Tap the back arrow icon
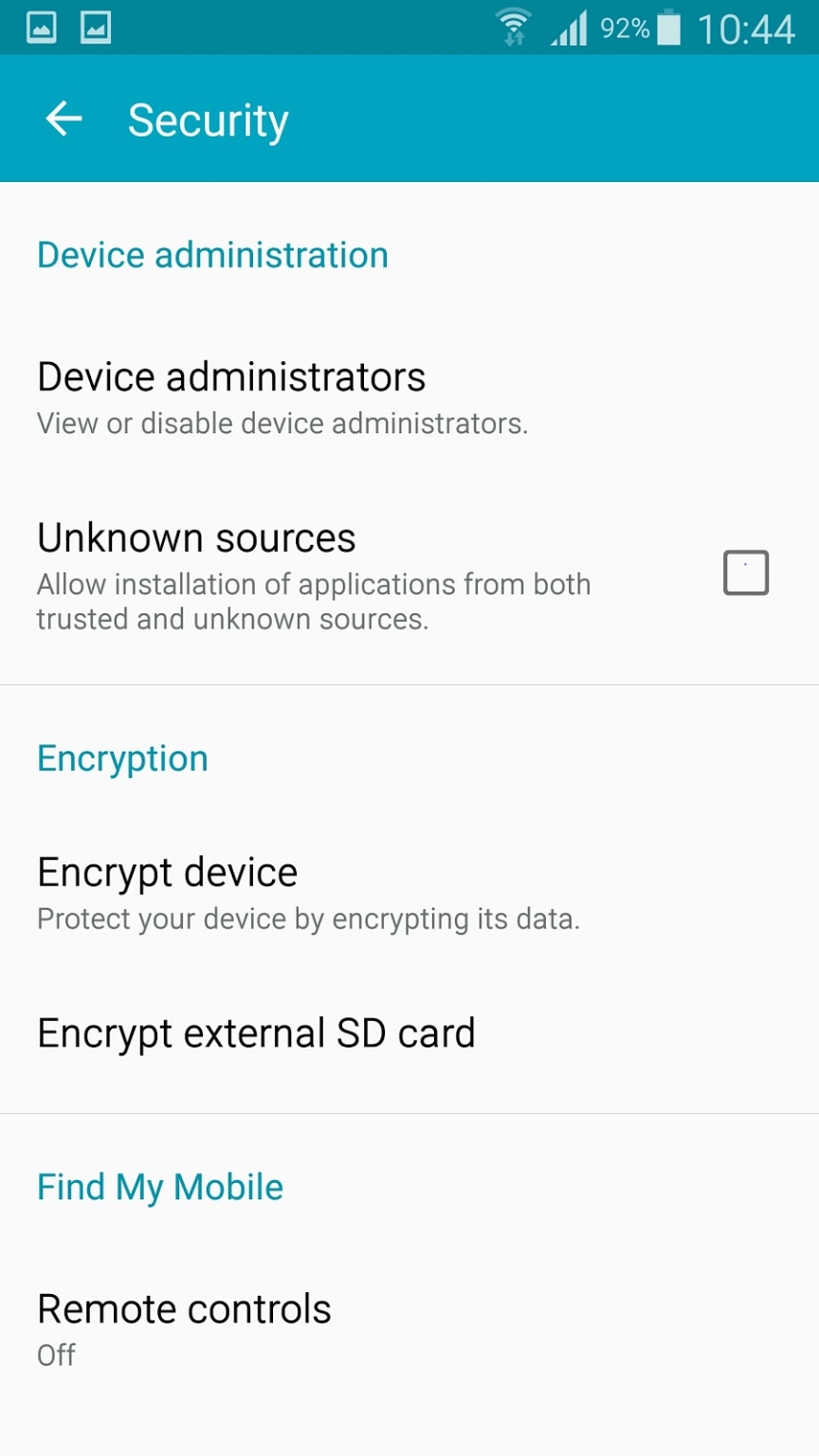Viewport: 819px width, 1456px height. [x=64, y=119]
